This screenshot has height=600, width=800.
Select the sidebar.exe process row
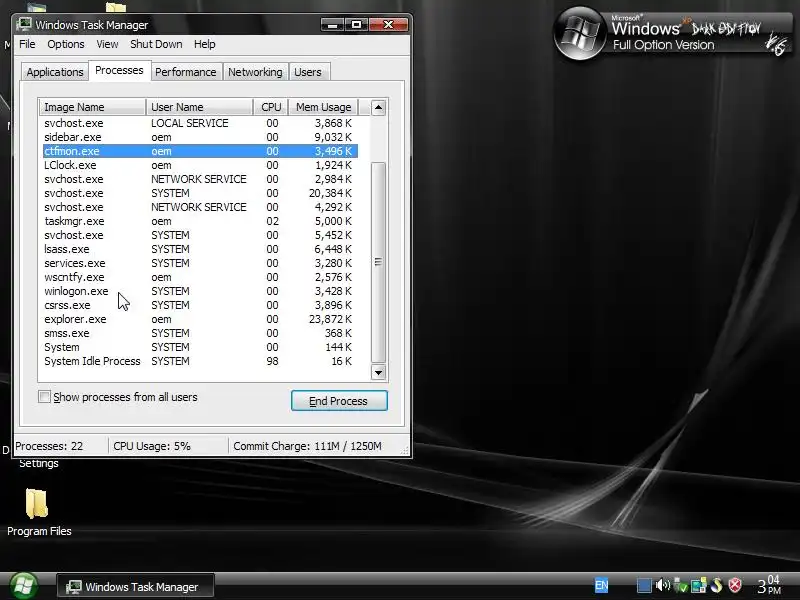(x=200, y=137)
